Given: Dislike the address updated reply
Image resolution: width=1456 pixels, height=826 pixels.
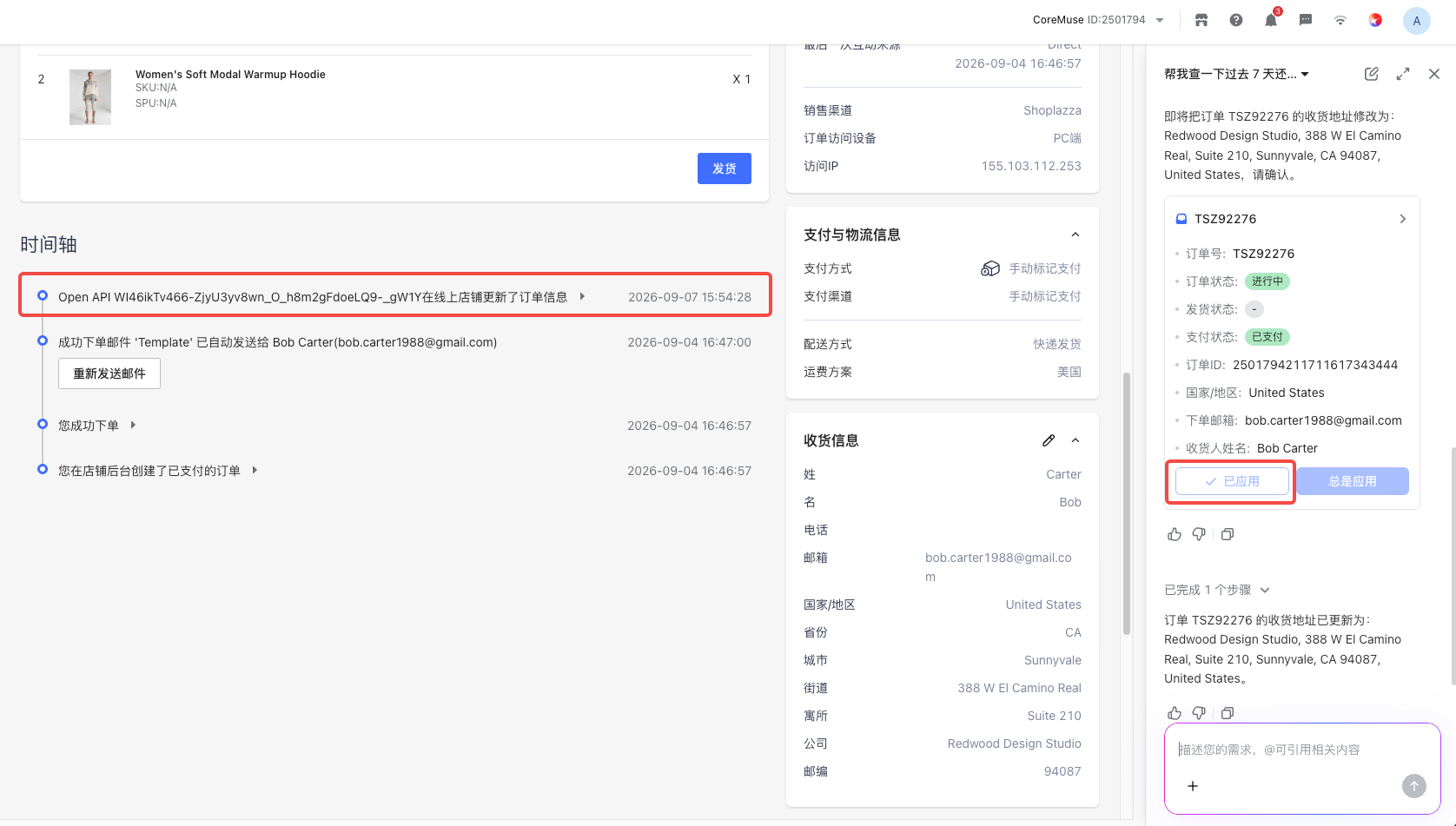Looking at the screenshot, I should 1199,713.
